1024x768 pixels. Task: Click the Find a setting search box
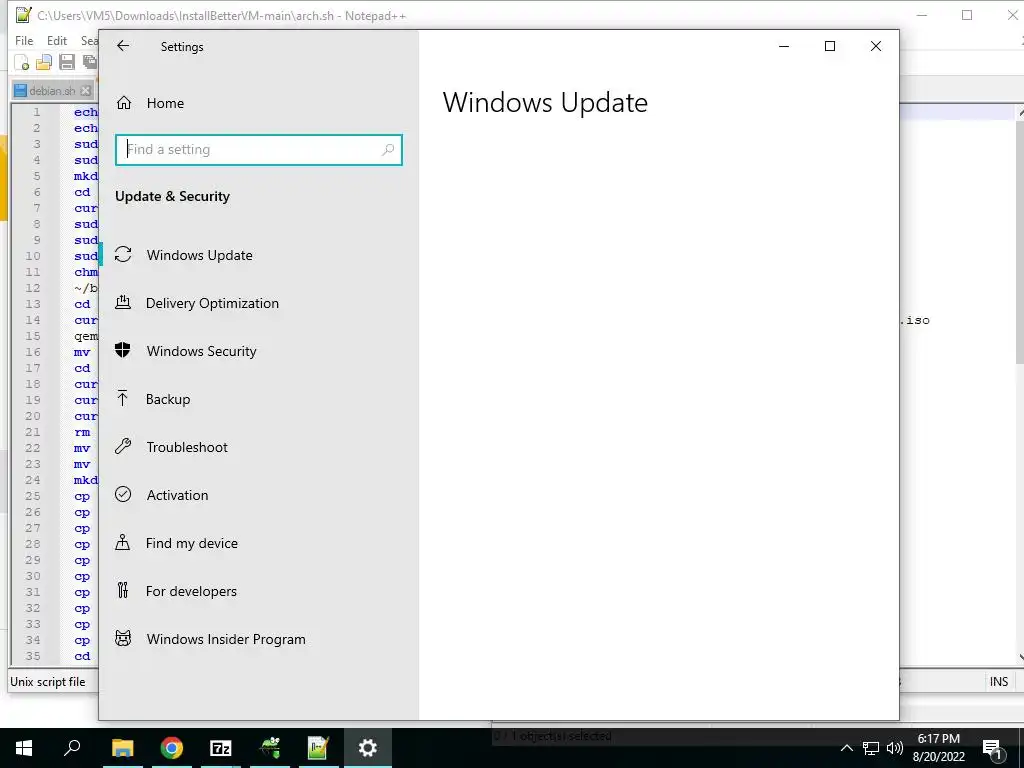(x=259, y=150)
